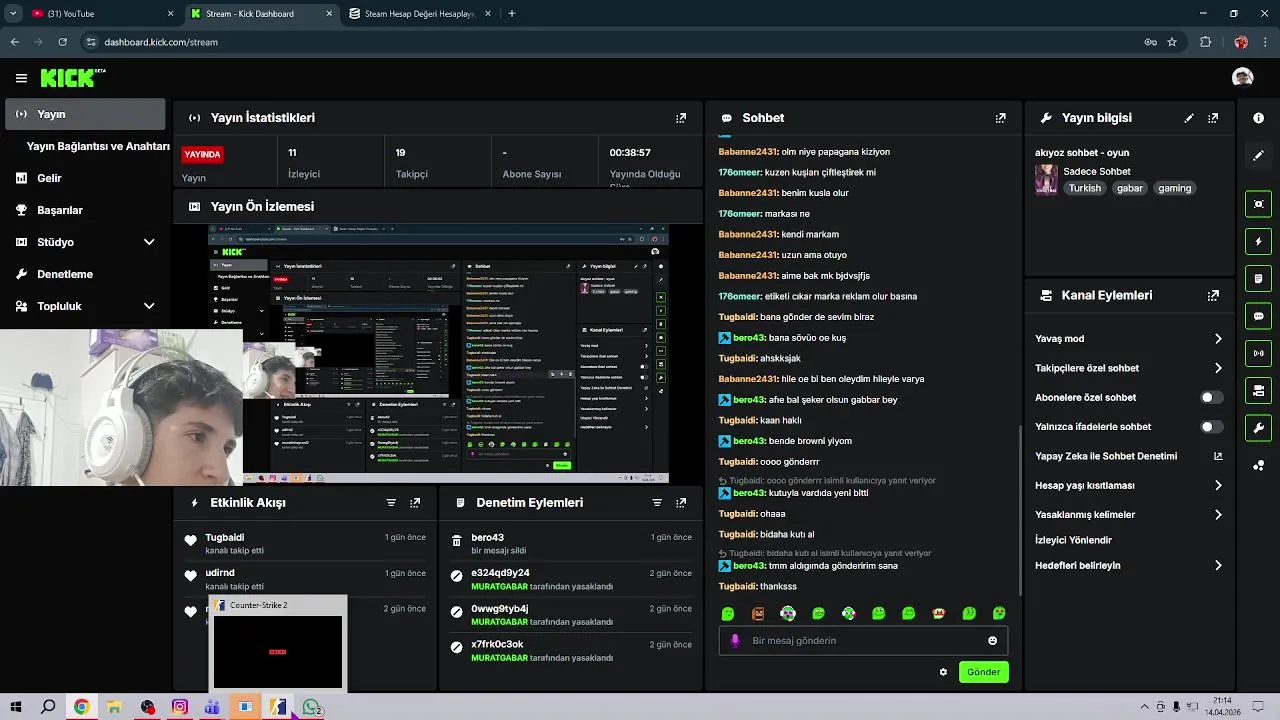Open the browser tab search dropdown
The image size is (1280, 720).
[14, 14]
